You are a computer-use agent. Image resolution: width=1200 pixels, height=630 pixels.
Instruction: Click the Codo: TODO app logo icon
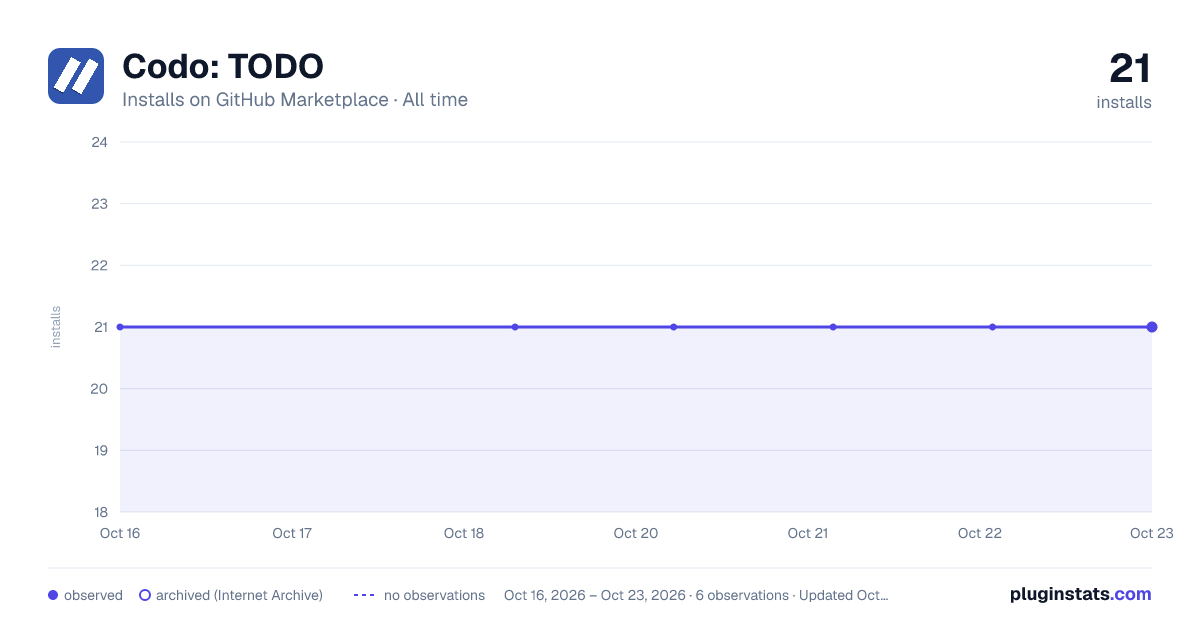coord(76,76)
